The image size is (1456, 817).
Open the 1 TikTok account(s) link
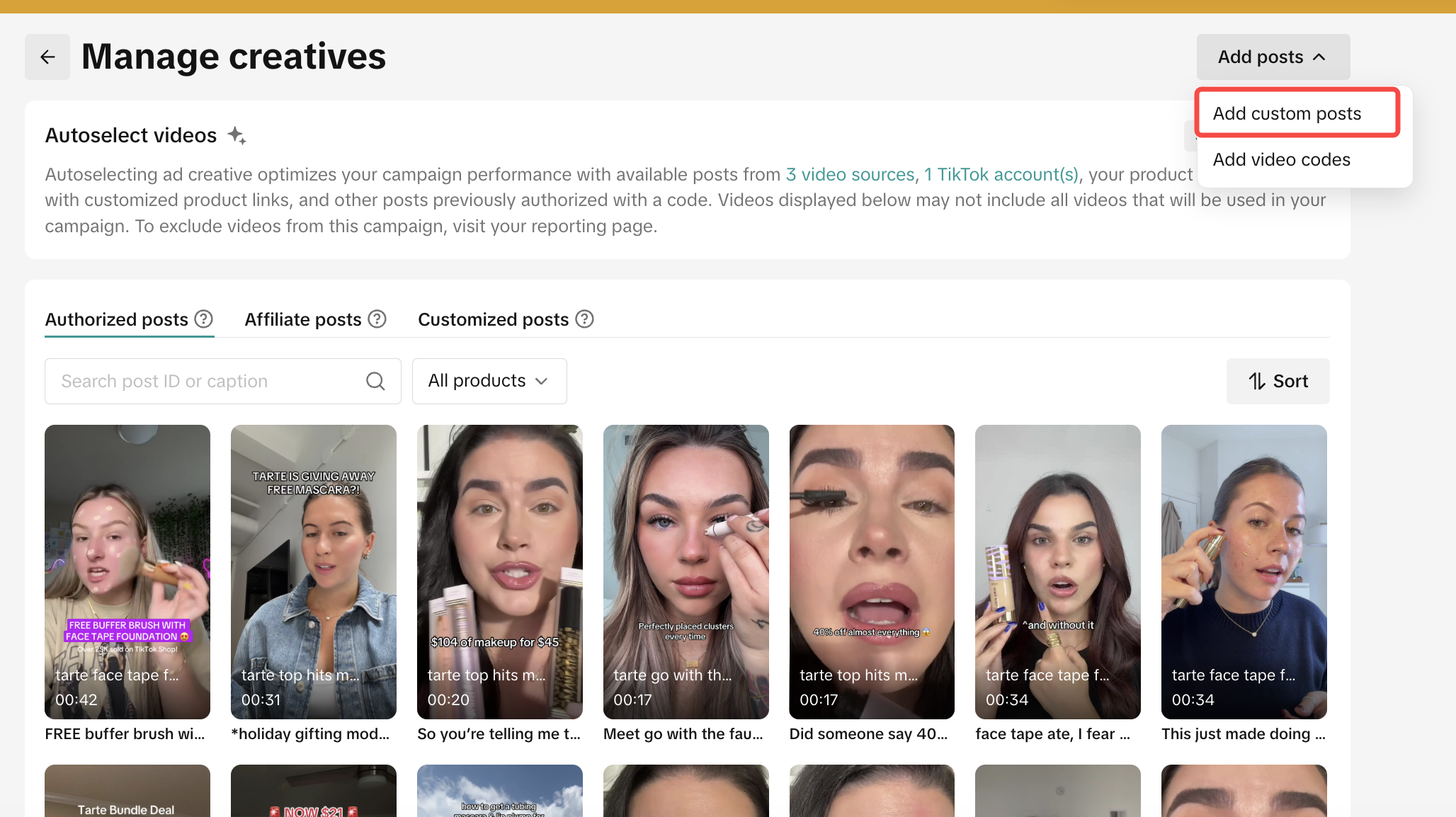[1001, 174]
